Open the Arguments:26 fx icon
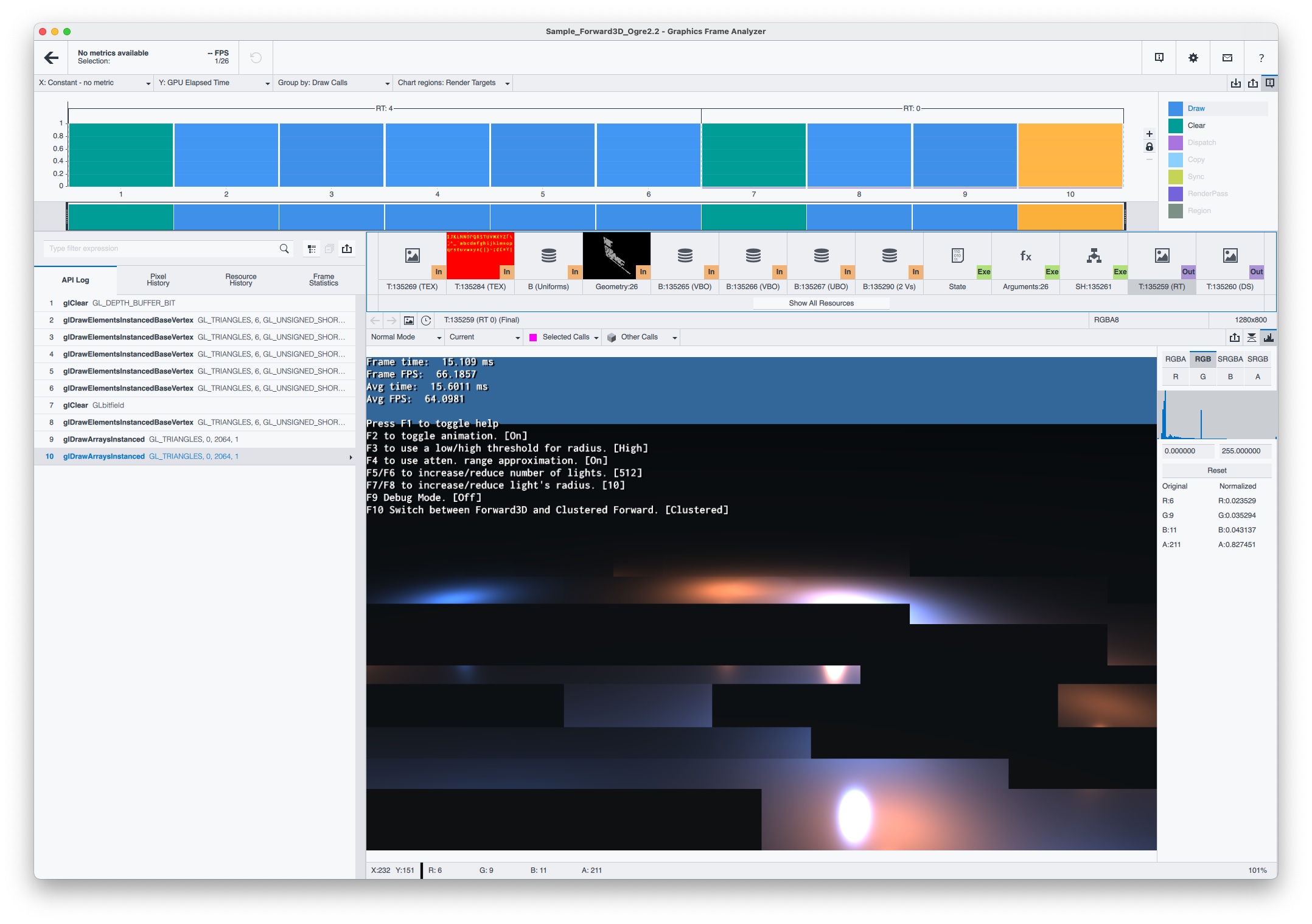The height and width of the screenshot is (924, 1312). point(1025,263)
